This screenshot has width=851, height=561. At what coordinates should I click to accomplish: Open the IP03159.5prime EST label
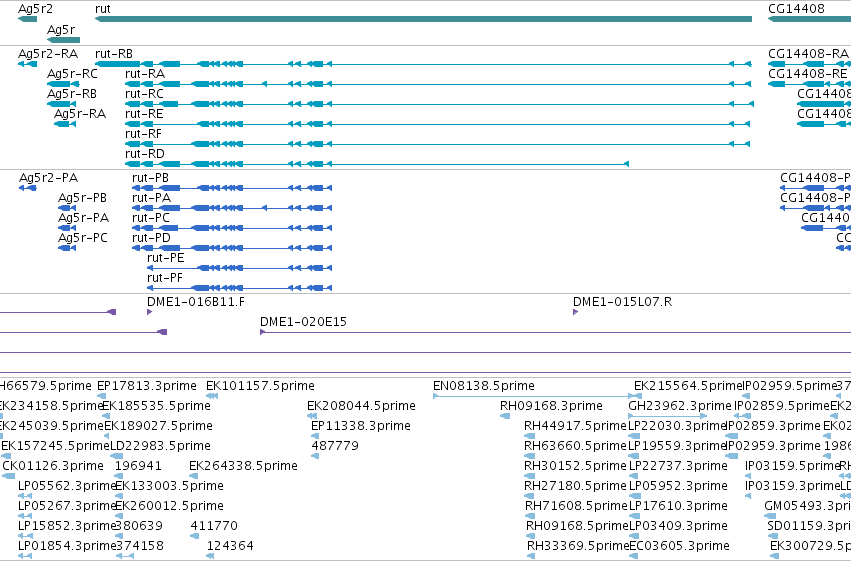click(x=792, y=467)
